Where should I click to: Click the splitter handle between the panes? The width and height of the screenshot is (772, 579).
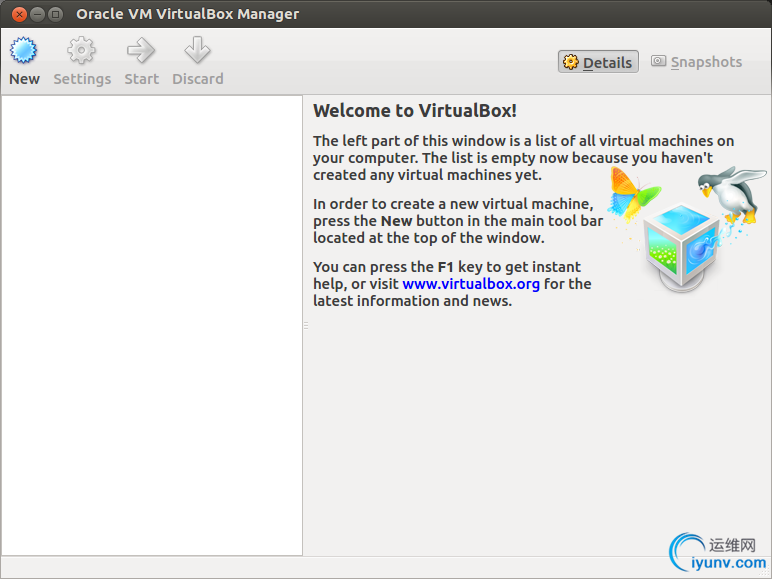coord(306,325)
